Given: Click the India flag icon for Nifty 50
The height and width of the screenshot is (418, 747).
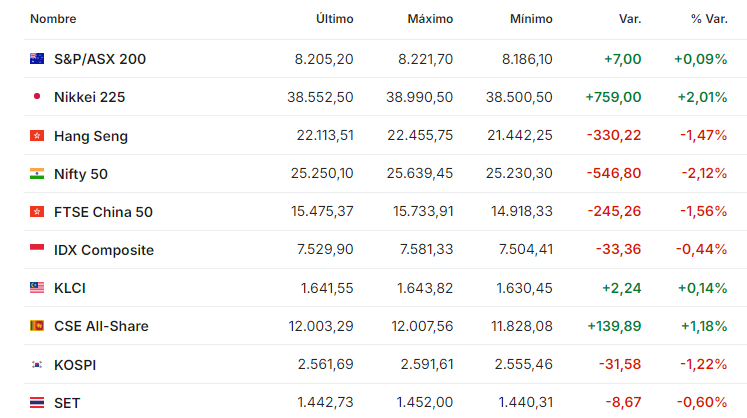Looking at the screenshot, I should [37, 173].
